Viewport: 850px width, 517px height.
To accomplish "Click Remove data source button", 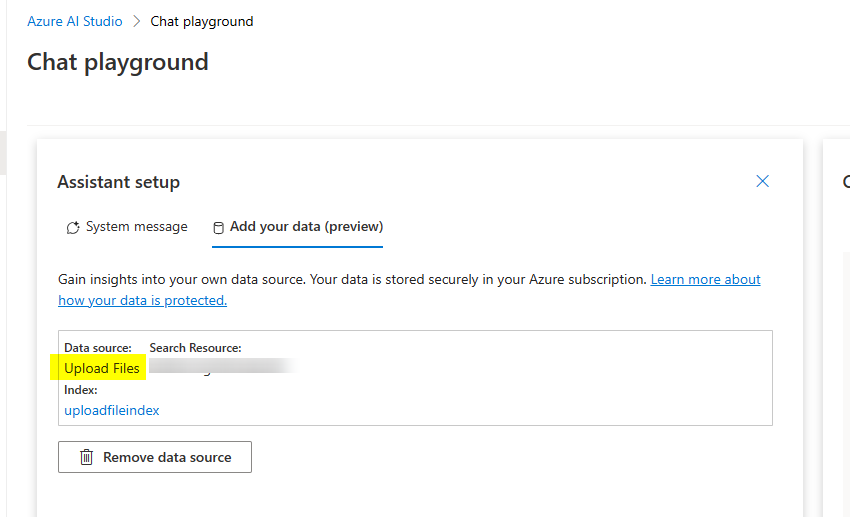I will coord(155,457).
